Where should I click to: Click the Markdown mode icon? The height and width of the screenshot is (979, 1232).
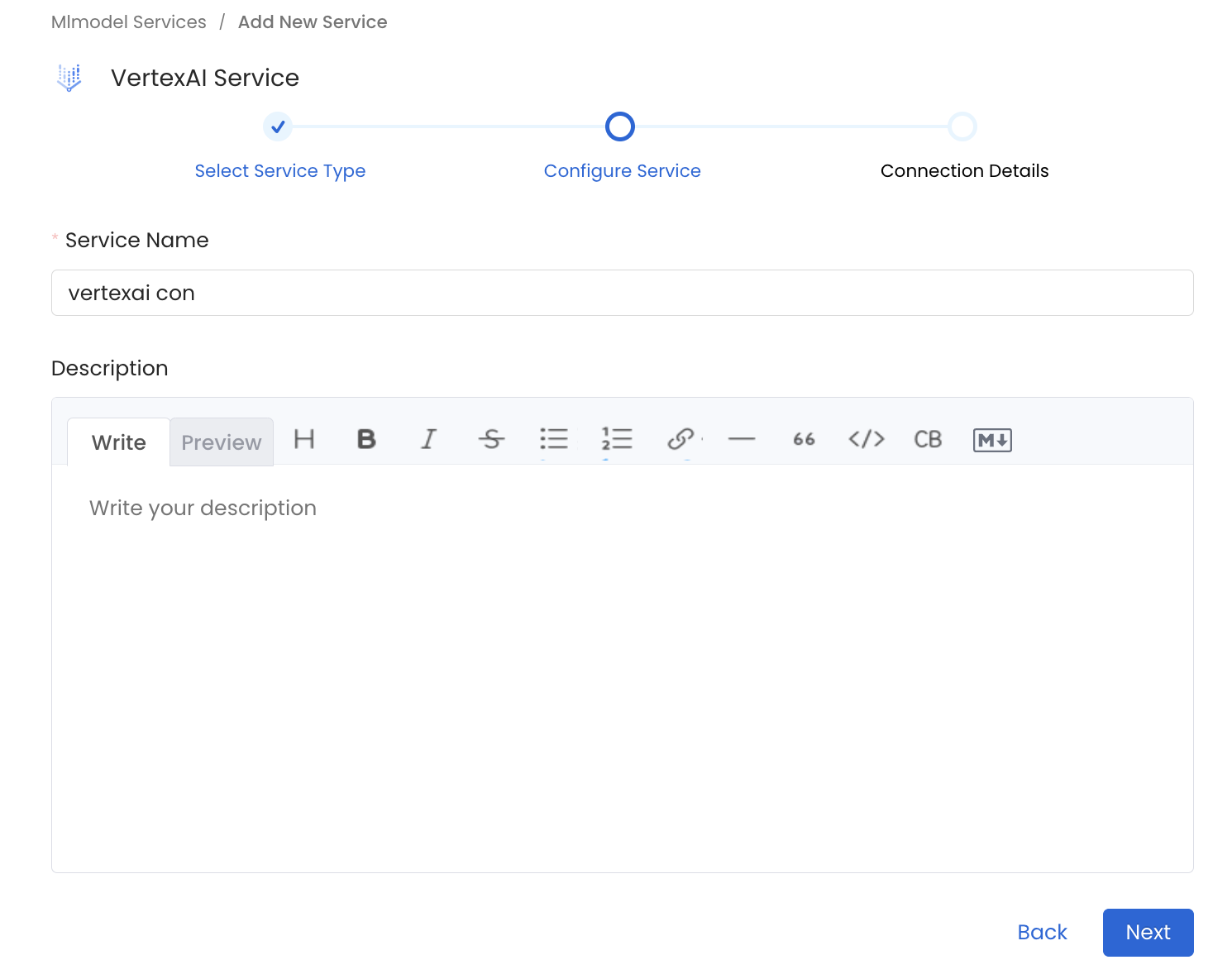pos(992,440)
